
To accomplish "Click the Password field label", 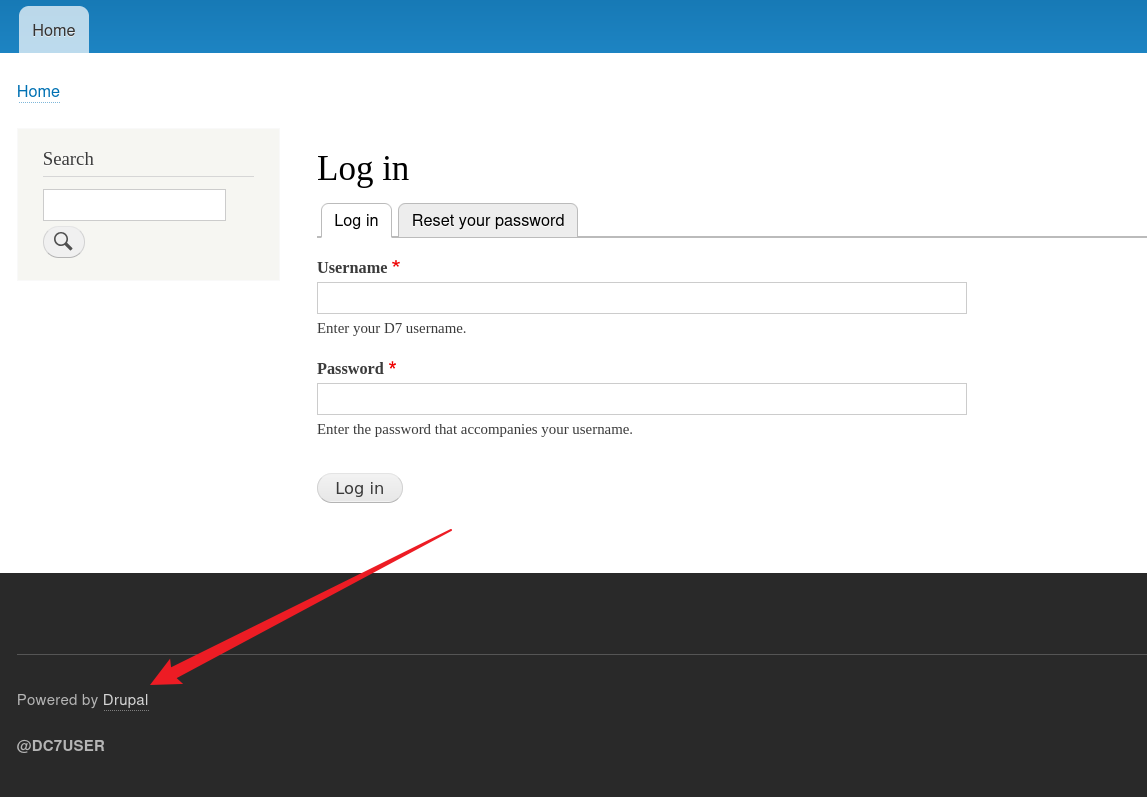I will 350,369.
